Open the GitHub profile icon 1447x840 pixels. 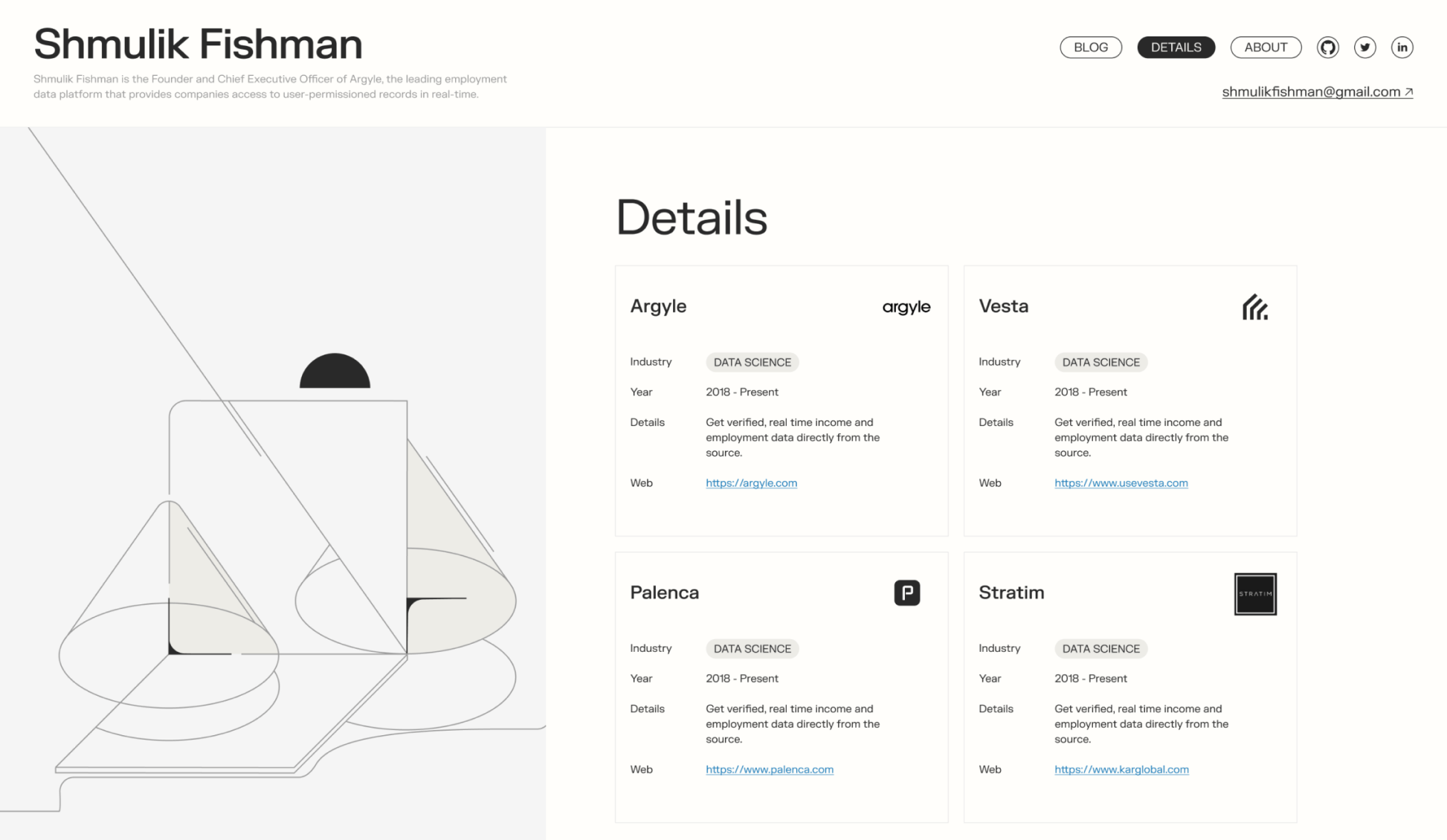tap(1327, 48)
